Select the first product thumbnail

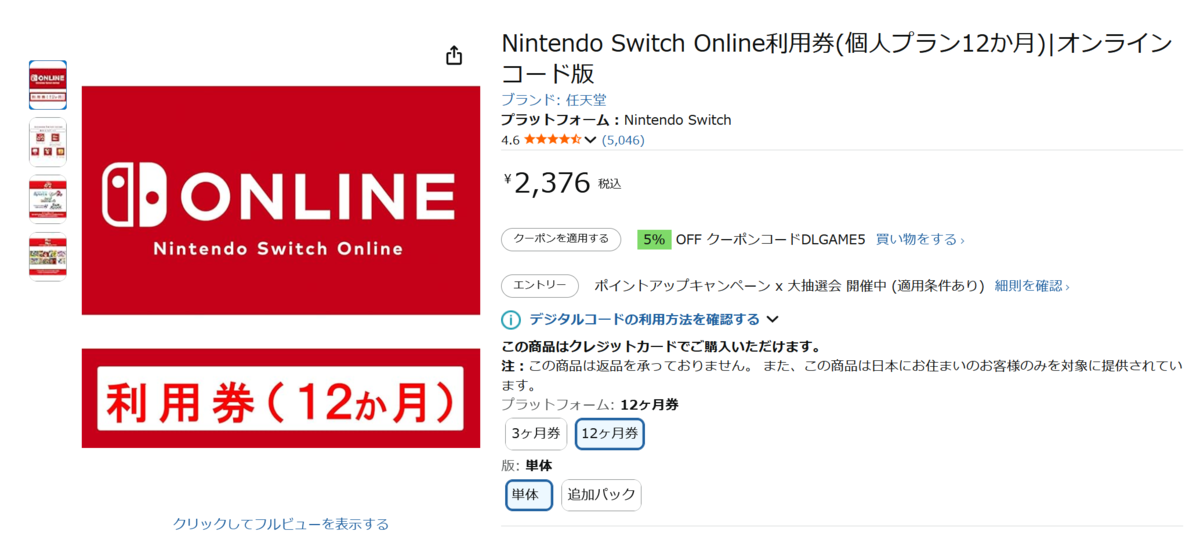click(x=48, y=85)
